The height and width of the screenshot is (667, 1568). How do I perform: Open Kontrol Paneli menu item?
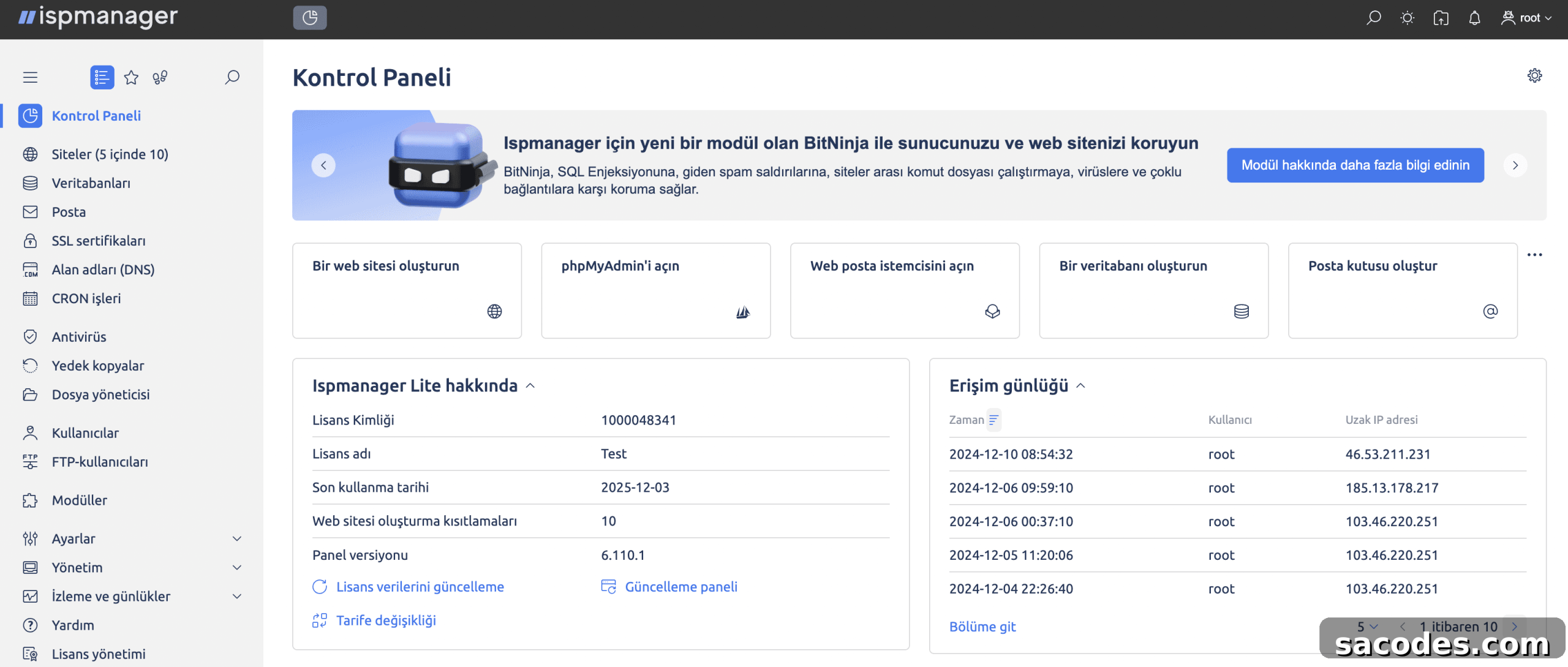[96, 116]
